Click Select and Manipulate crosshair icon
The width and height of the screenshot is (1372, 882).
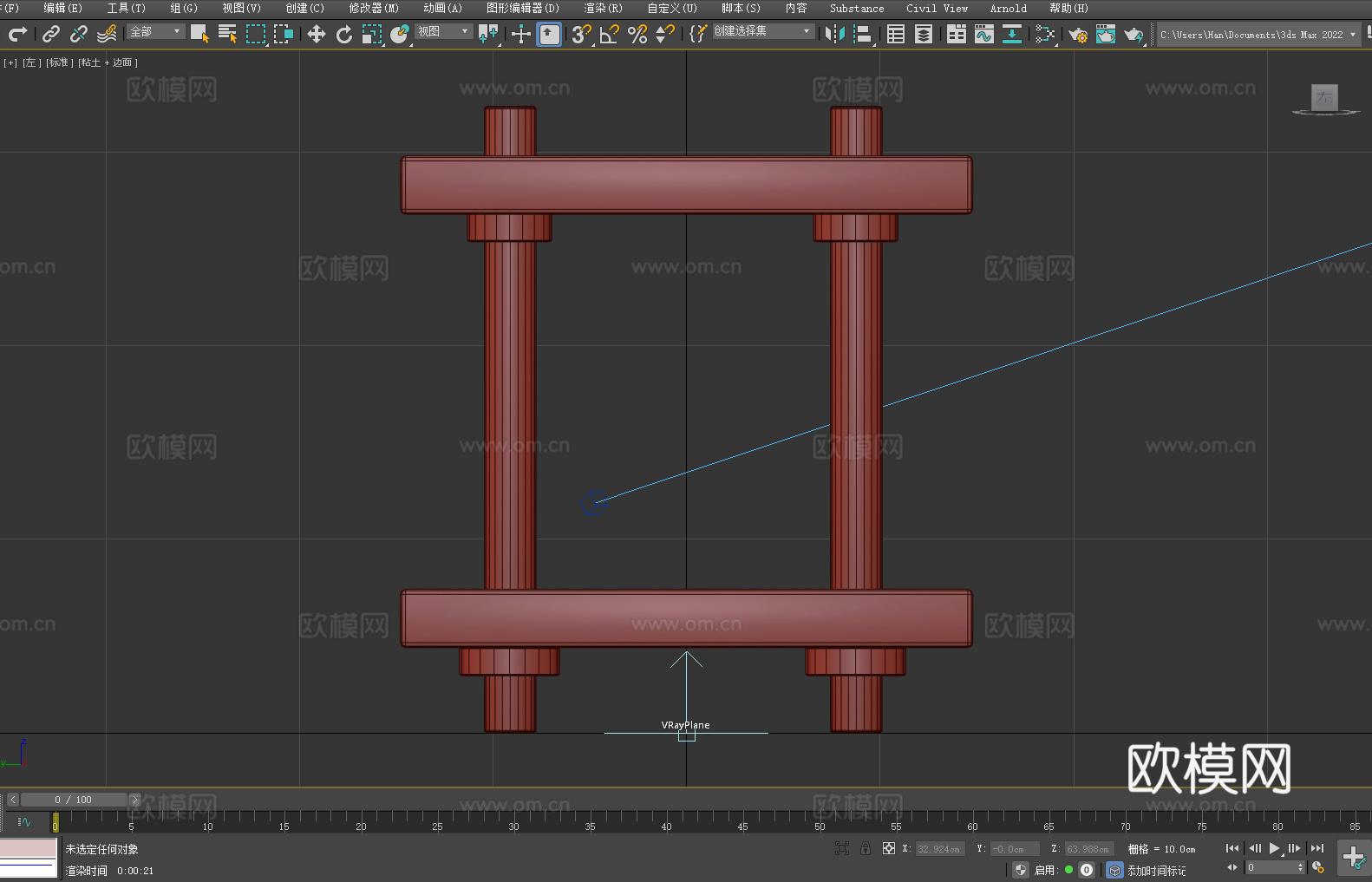[521, 34]
